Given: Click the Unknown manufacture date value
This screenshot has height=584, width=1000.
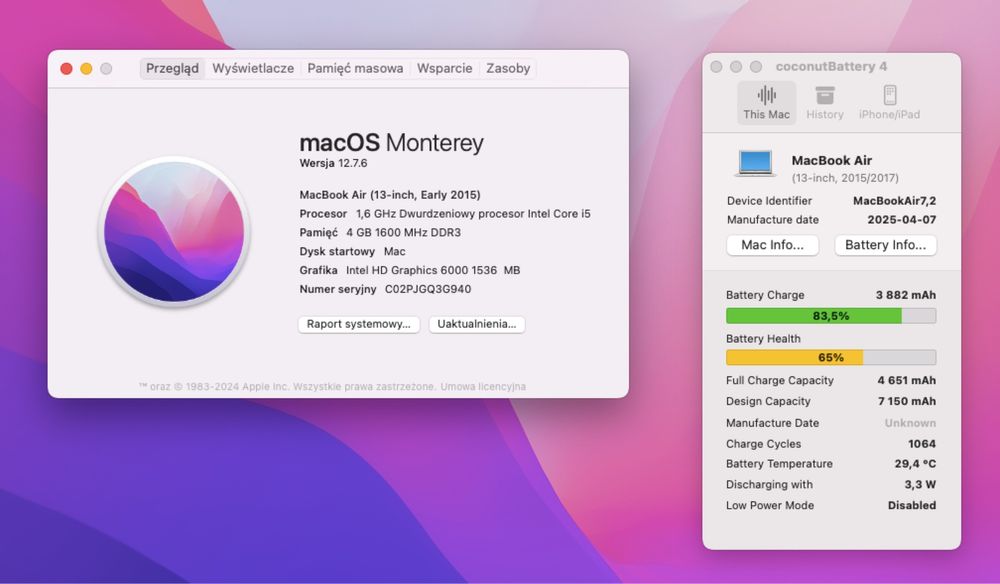Looking at the screenshot, I should click(x=910, y=423).
